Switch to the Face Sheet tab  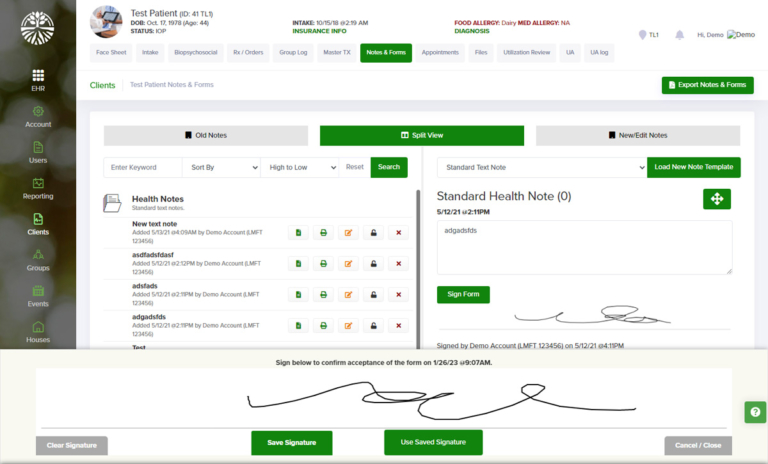click(x=111, y=52)
